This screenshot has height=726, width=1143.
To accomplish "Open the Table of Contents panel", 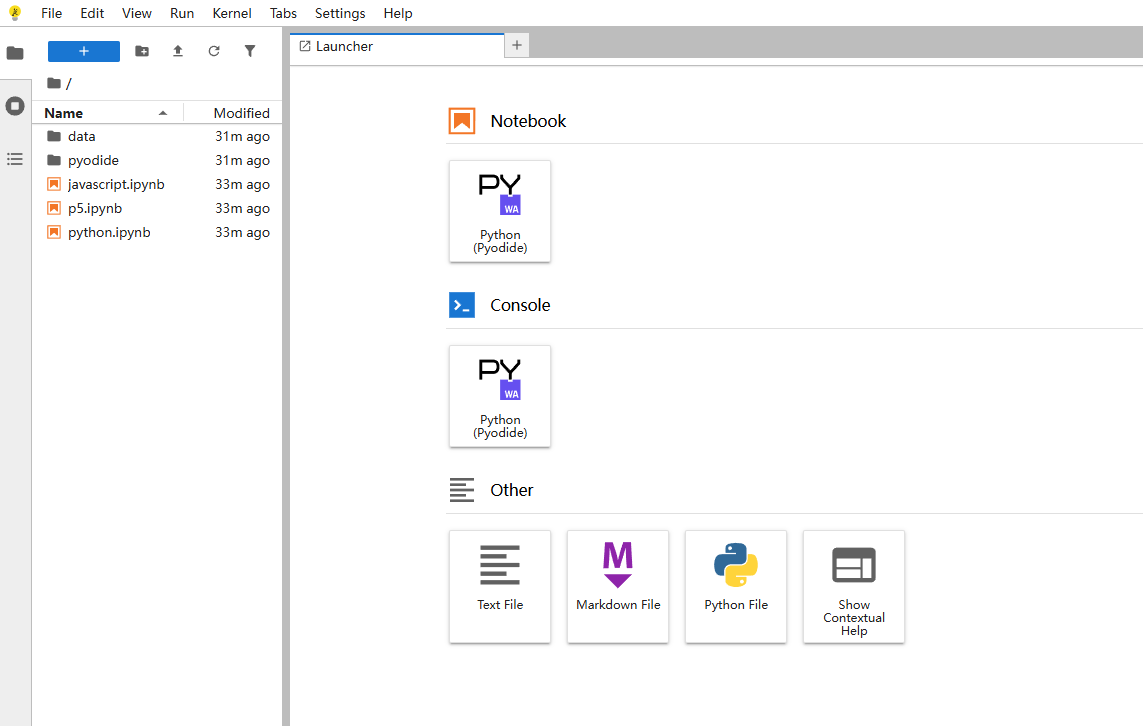I will 15,159.
